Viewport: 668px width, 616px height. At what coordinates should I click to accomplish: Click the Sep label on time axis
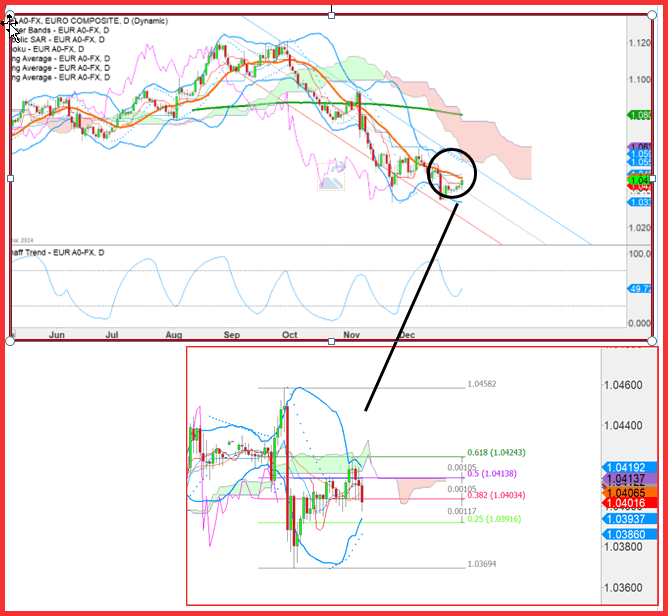[x=232, y=335]
